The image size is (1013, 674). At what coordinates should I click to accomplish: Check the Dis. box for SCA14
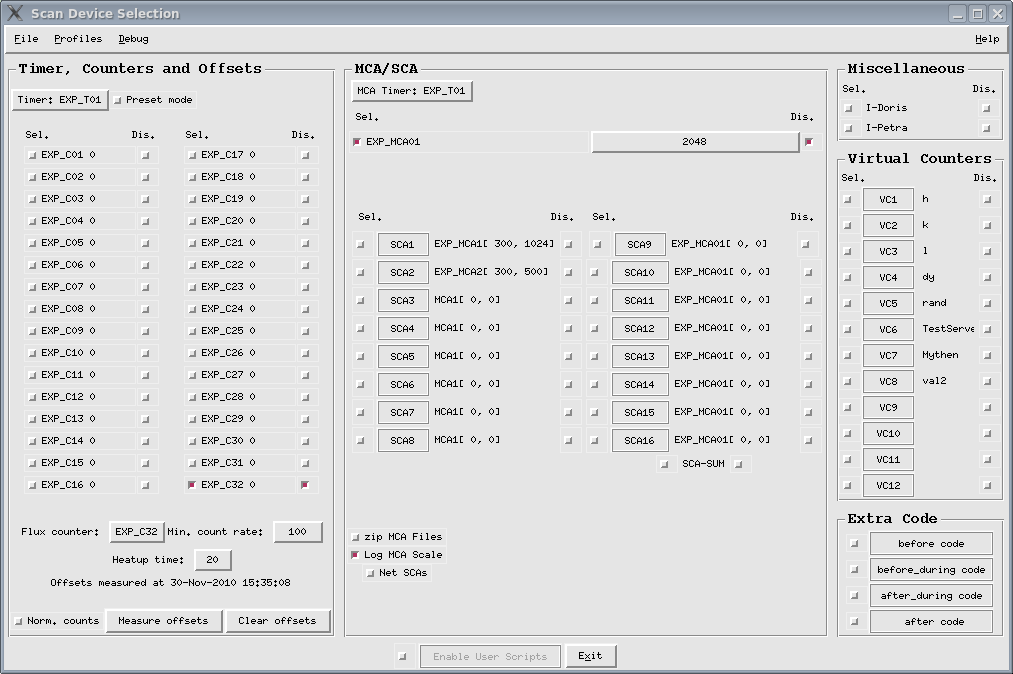[x=808, y=384]
